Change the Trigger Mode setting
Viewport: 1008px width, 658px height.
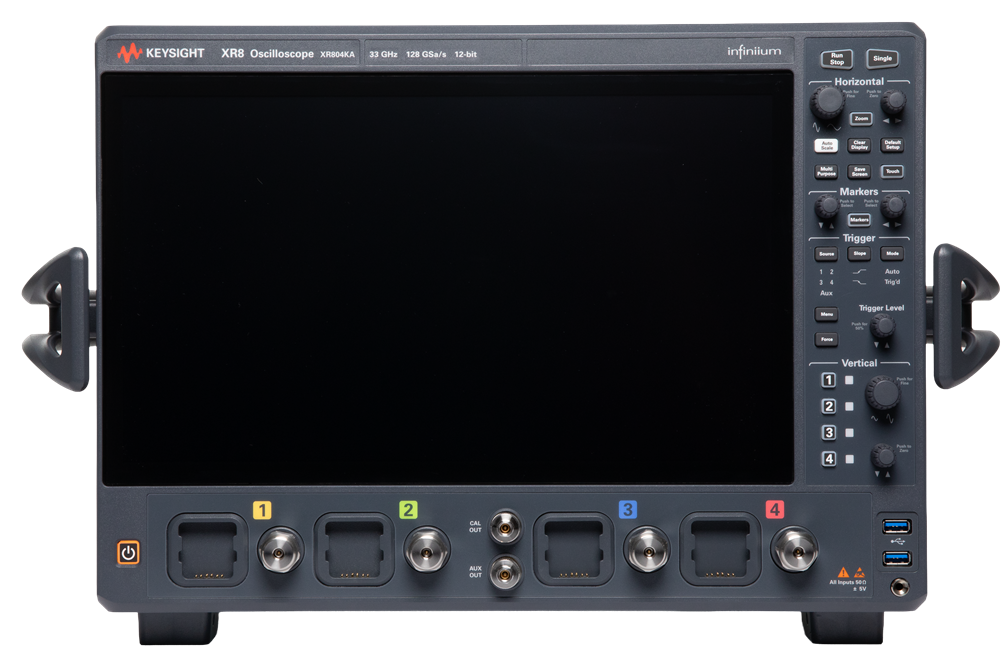point(892,254)
